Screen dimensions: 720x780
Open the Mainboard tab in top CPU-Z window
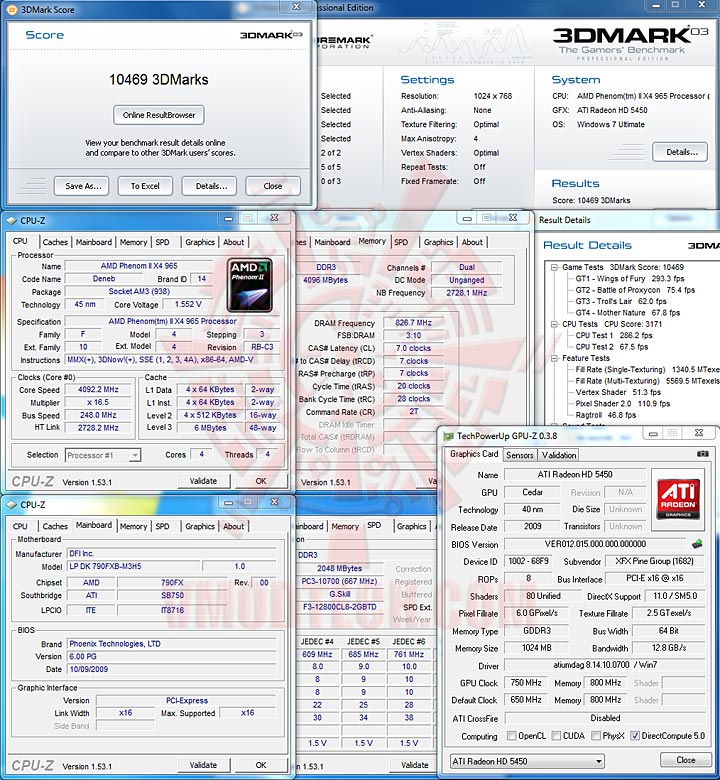pyautogui.click(x=94, y=242)
